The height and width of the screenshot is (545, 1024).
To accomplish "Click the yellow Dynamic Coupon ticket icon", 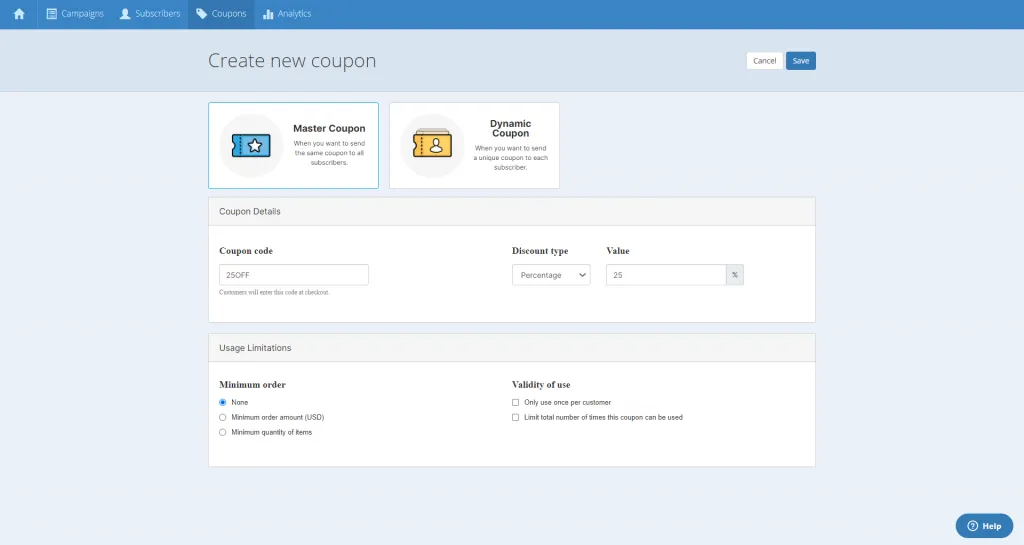I will (x=432, y=145).
